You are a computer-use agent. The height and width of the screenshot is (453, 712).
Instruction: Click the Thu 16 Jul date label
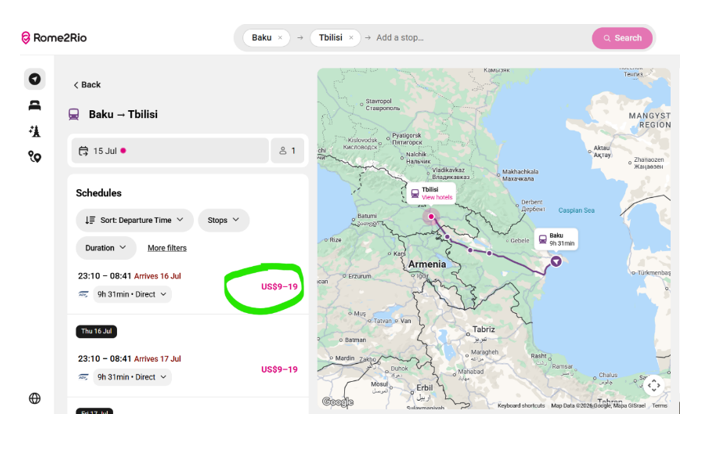point(96,331)
